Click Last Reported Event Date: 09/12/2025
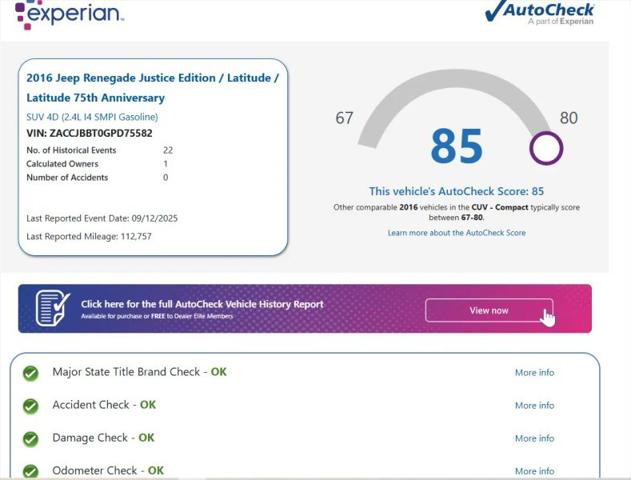The image size is (631, 480). (102, 218)
